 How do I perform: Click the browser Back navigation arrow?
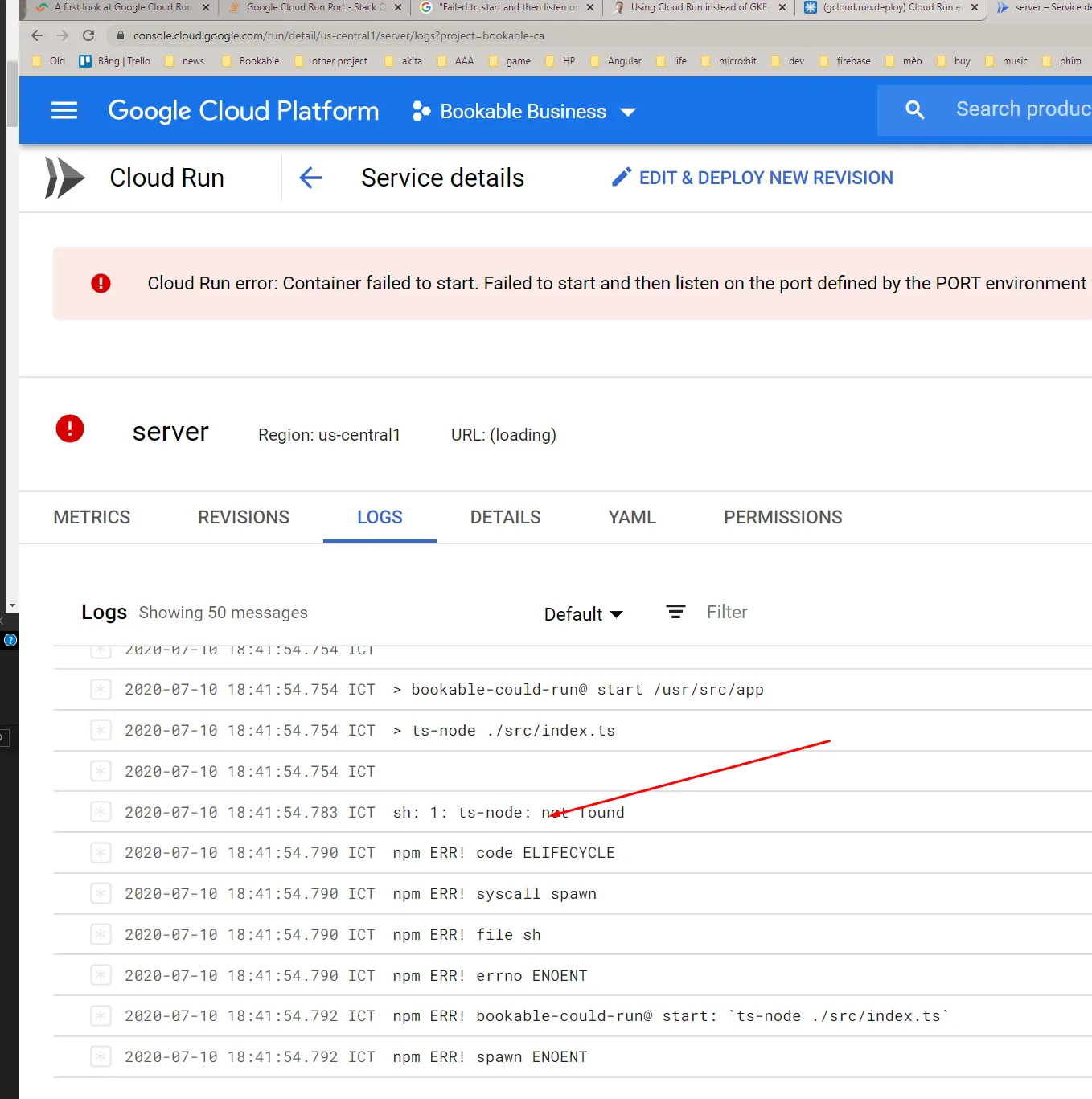pyautogui.click(x=37, y=35)
